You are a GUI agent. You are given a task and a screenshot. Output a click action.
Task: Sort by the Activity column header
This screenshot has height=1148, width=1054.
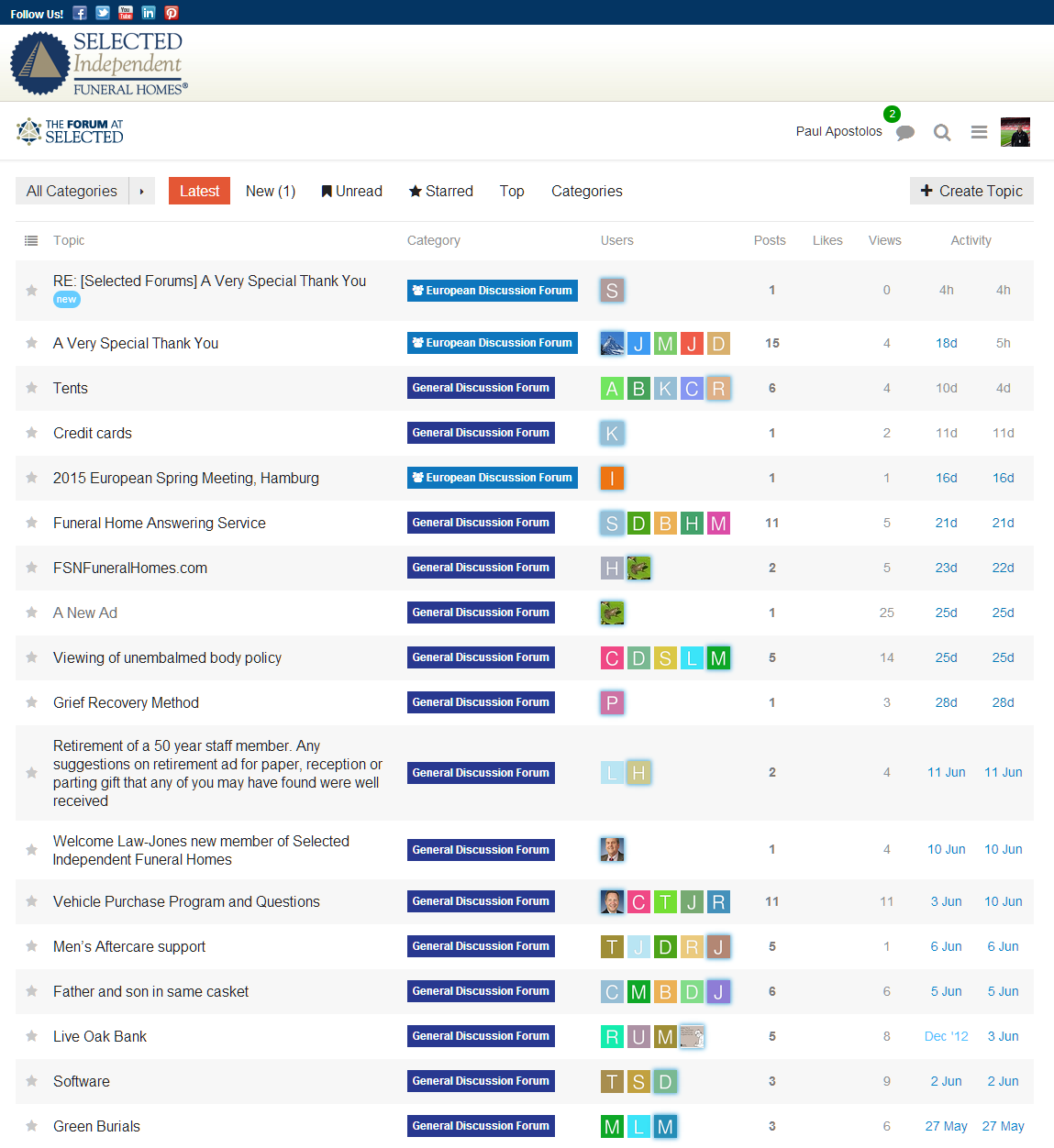(971, 240)
